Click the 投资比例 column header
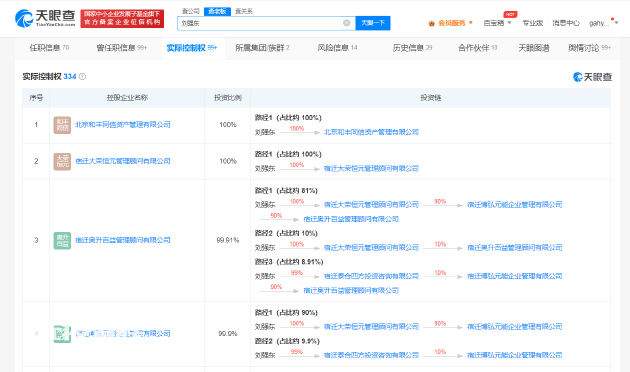630x372 pixels. (x=228, y=98)
